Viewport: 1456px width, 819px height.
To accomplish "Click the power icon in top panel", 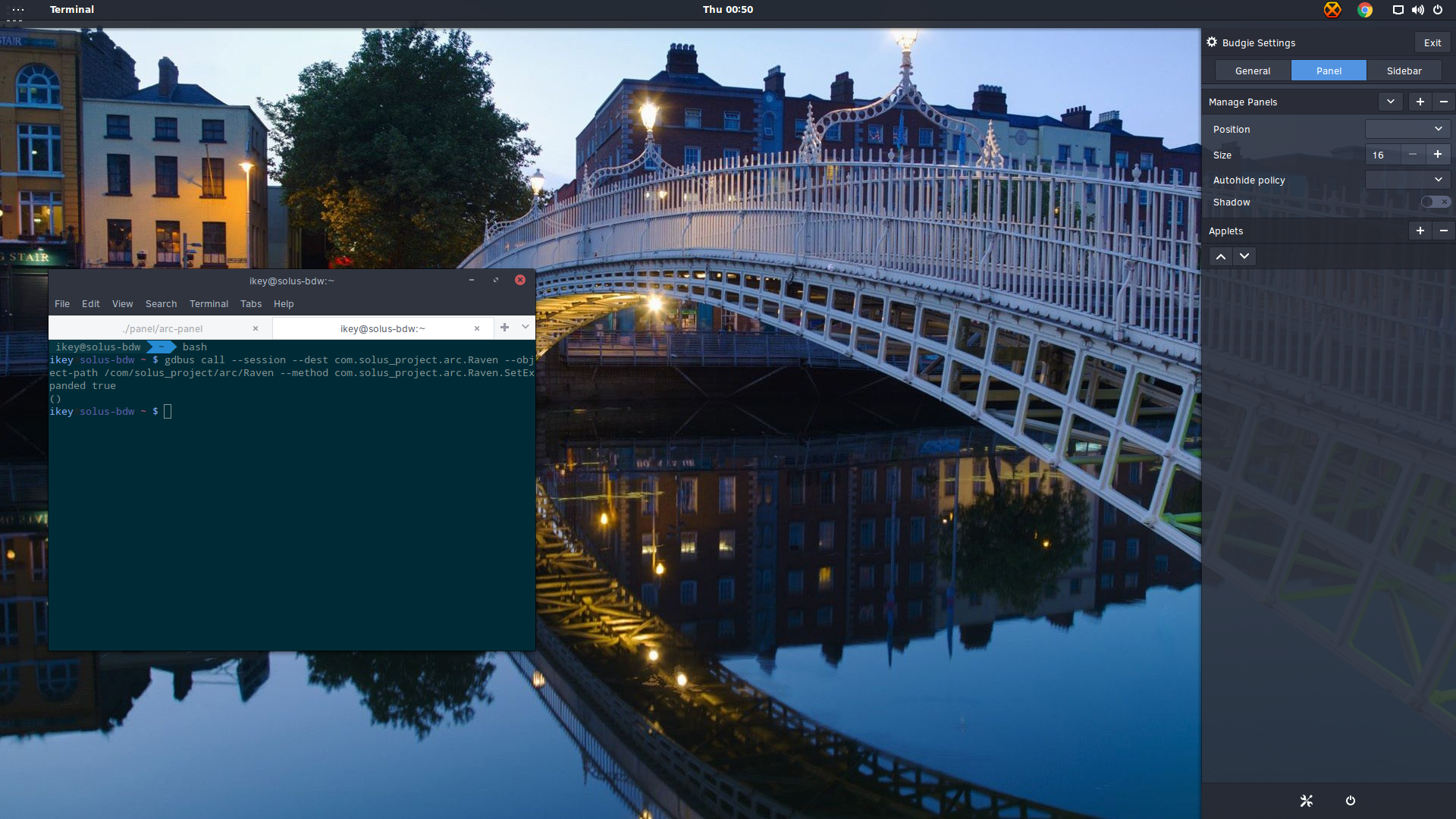I will tap(1438, 10).
